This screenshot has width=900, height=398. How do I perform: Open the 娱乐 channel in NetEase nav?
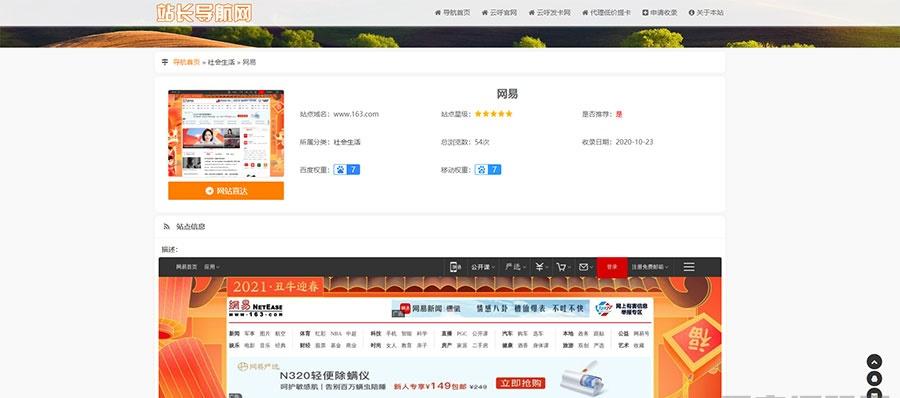[234, 346]
